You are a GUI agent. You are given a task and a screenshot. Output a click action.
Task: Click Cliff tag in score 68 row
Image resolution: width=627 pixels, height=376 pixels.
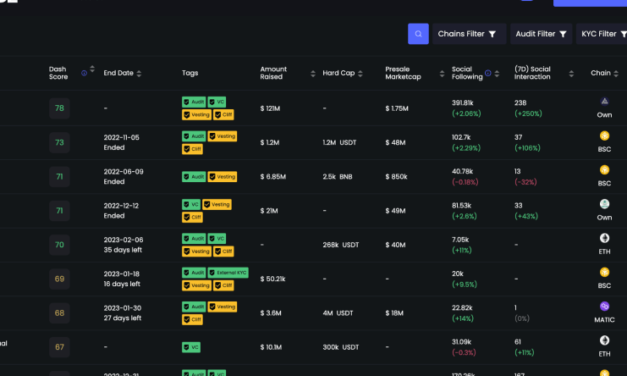pyautogui.click(x=192, y=320)
